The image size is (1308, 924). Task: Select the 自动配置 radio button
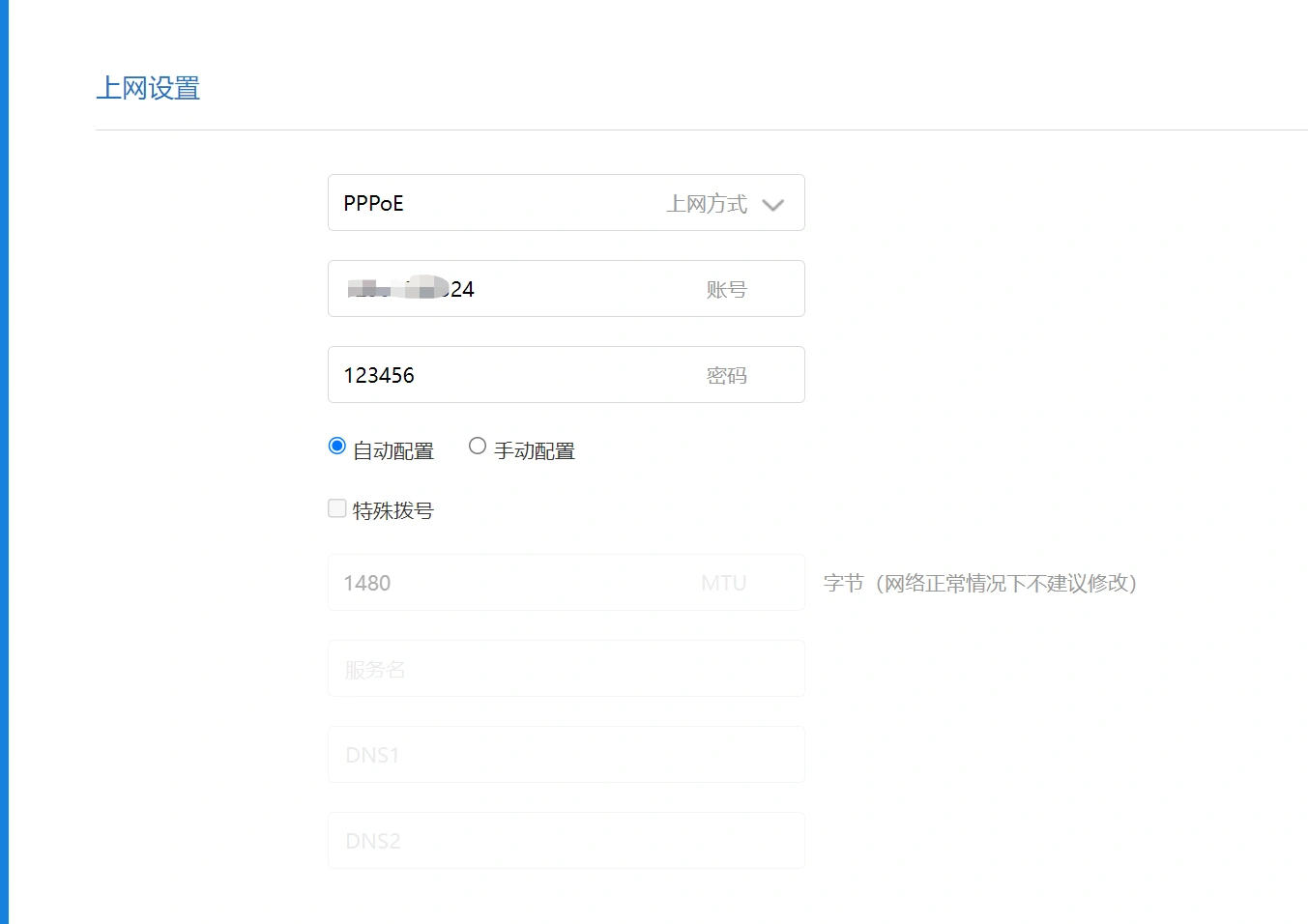[x=337, y=446]
